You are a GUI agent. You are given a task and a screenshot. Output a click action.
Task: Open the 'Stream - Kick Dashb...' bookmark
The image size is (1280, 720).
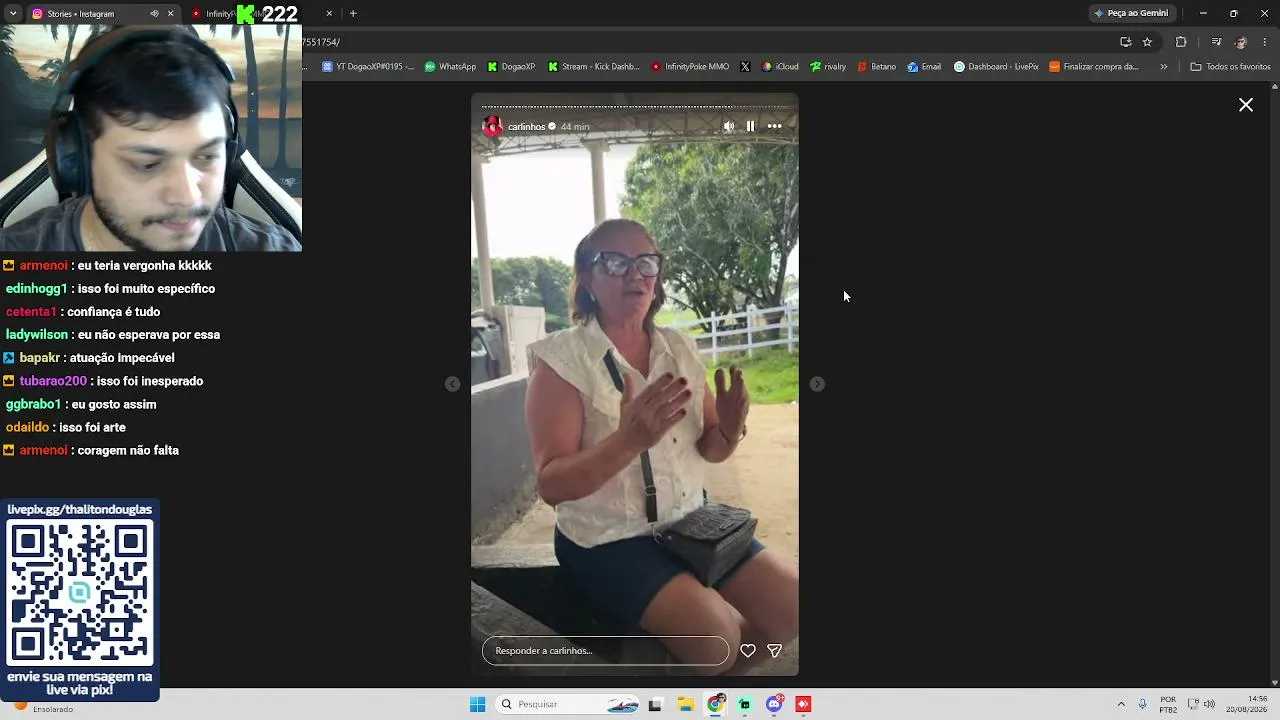pos(593,67)
